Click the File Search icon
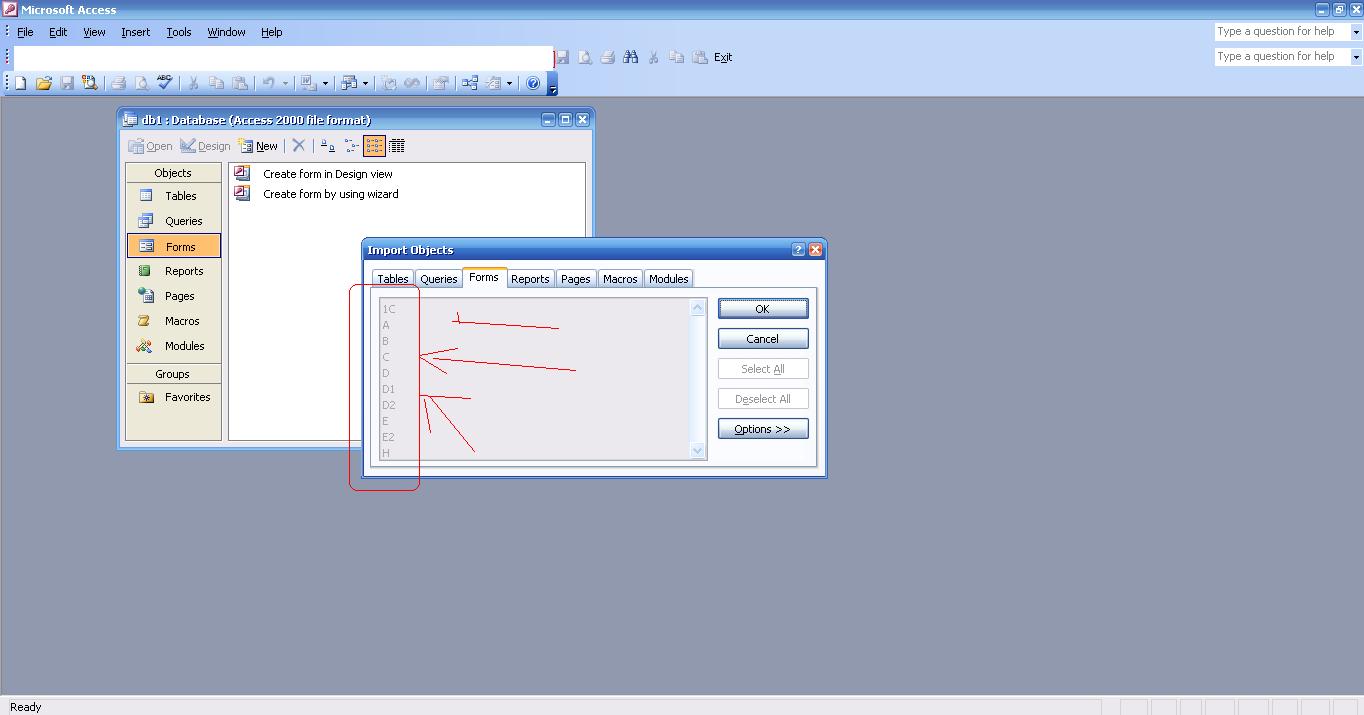Image resolution: width=1364 pixels, height=715 pixels. [x=89, y=83]
